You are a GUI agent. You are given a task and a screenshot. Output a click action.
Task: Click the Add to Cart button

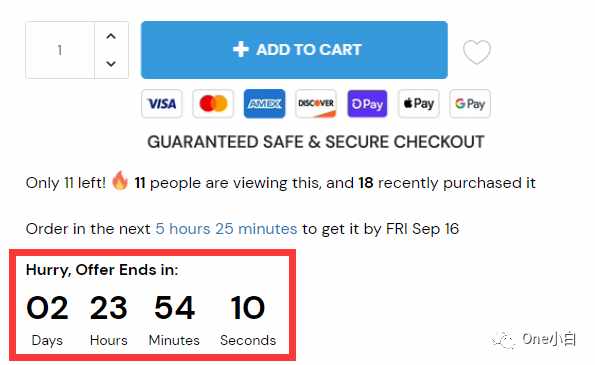pyautogui.click(x=294, y=50)
